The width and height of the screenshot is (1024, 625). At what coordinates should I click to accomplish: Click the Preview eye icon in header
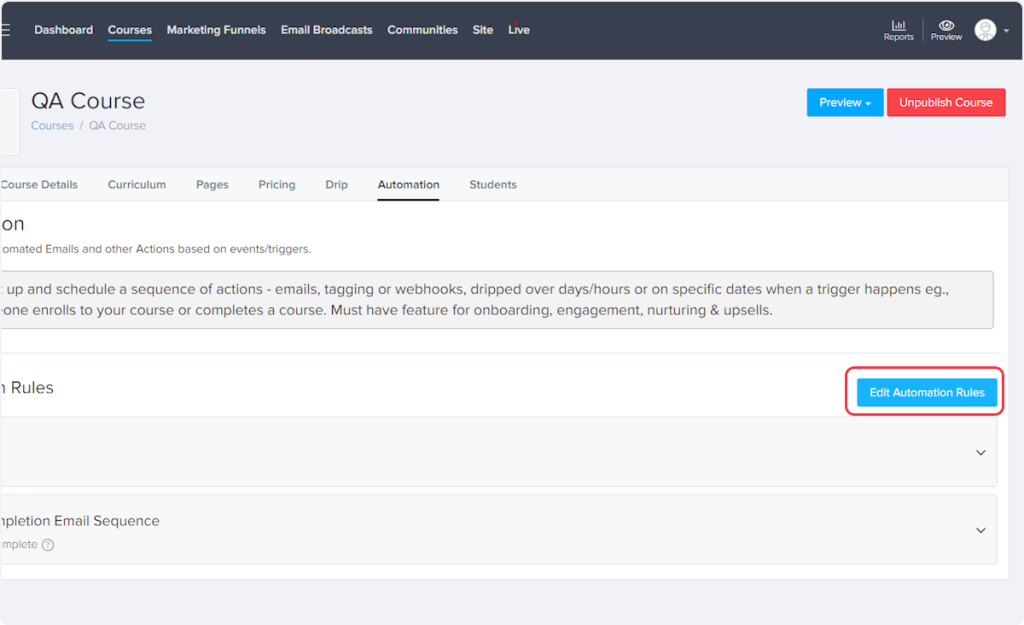coord(946,26)
